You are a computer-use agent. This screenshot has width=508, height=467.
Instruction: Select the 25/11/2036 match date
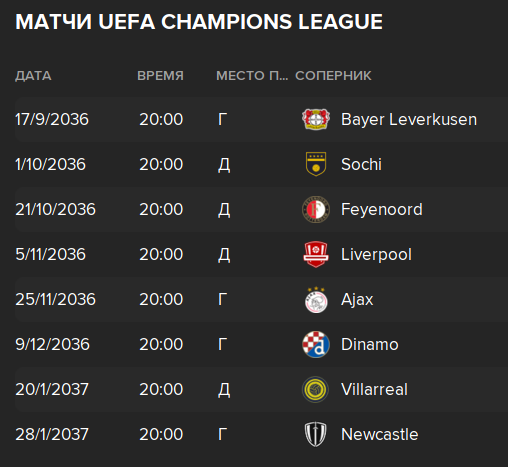(x=55, y=299)
